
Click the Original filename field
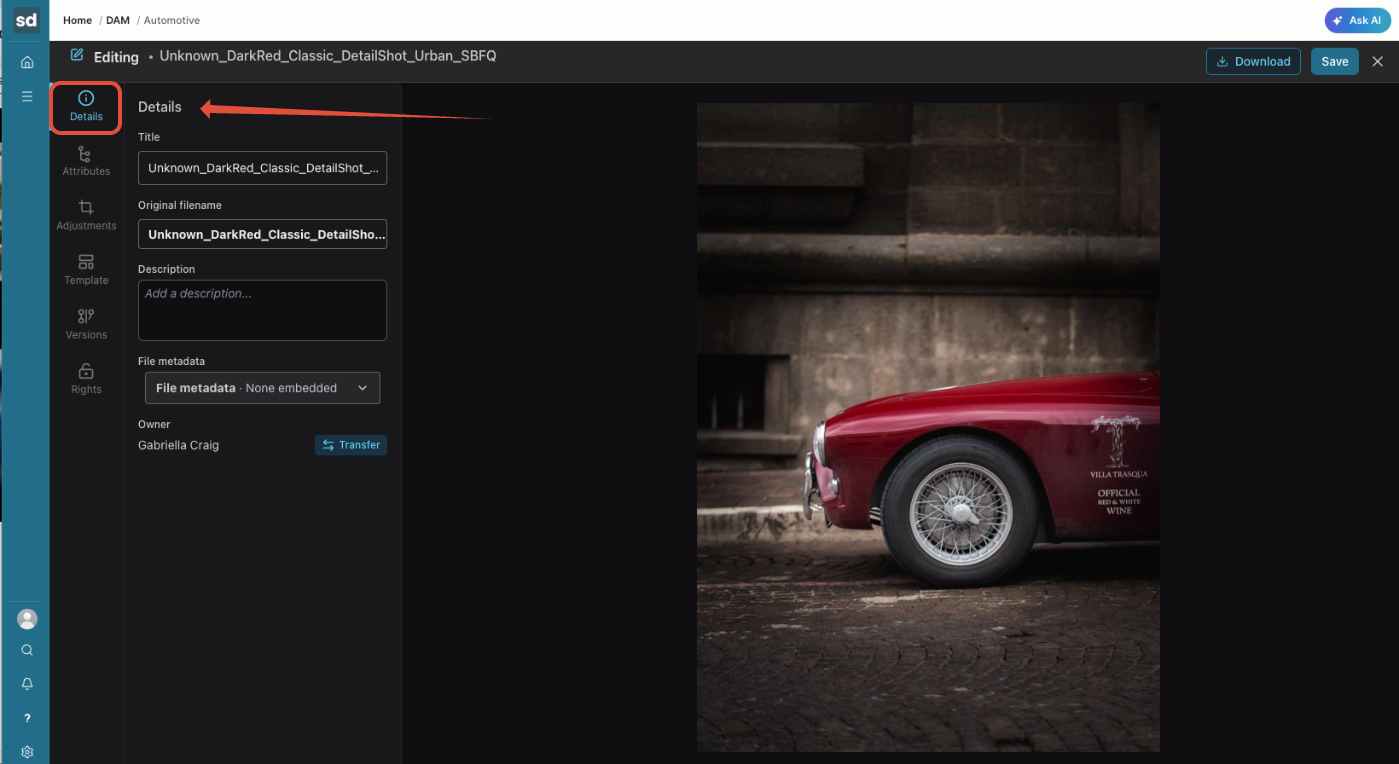click(x=262, y=234)
